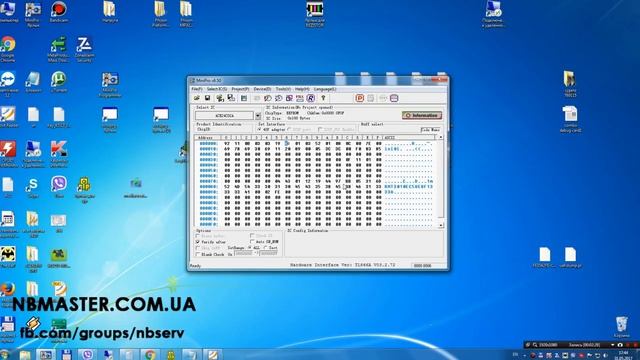The width and height of the screenshot is (640, 360).
Task: Select the ALL range radio button
Action: pos(250,248)
